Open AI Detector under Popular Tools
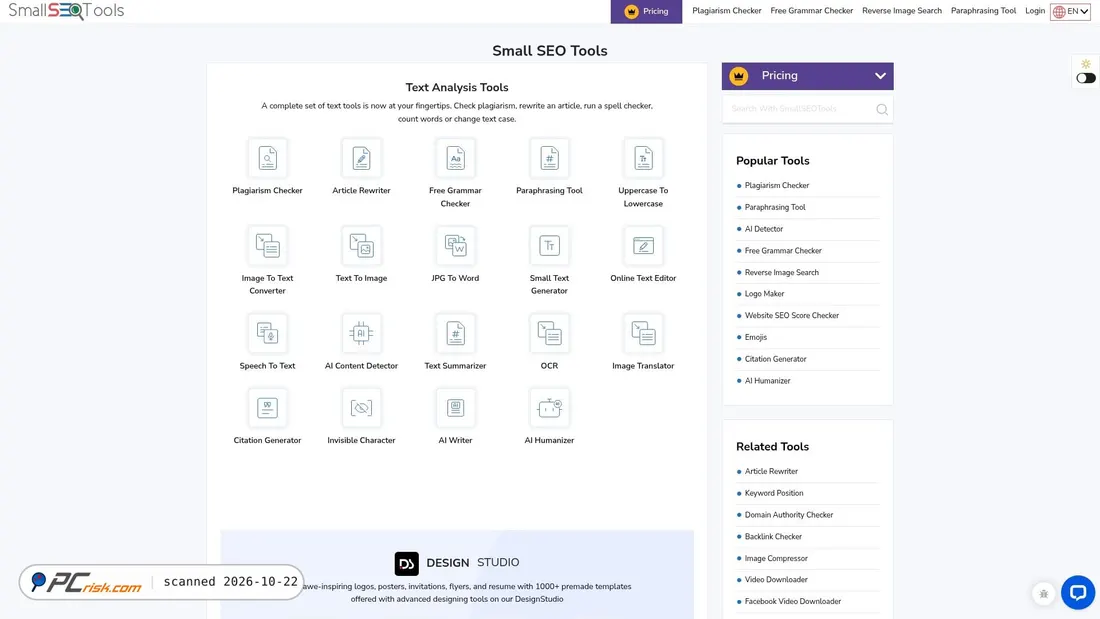 coord(764,229)
